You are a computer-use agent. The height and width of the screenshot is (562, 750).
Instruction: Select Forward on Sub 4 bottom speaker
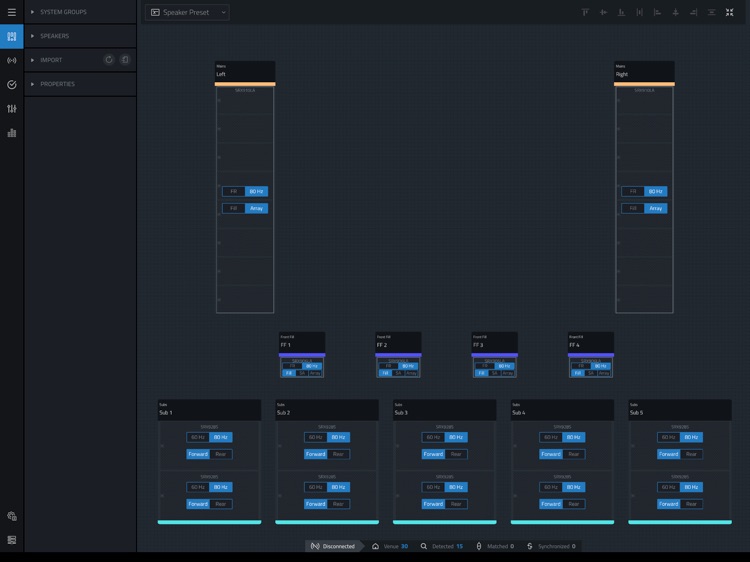coord(551,504)
